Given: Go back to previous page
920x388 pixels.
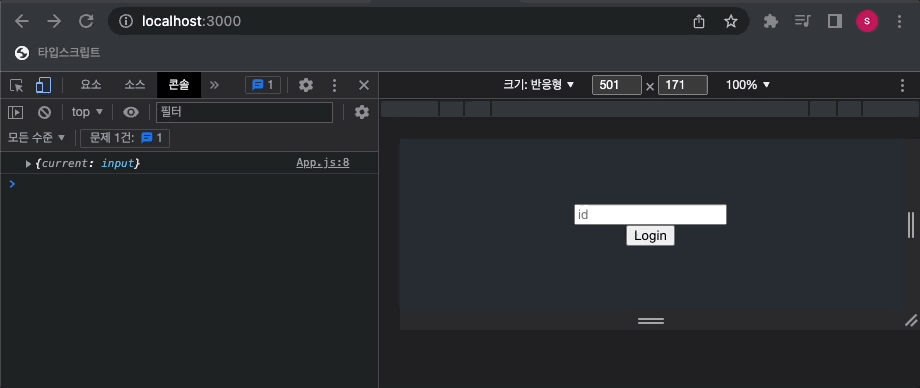Looking at the screenshot, I should click(x=22, y=22).
